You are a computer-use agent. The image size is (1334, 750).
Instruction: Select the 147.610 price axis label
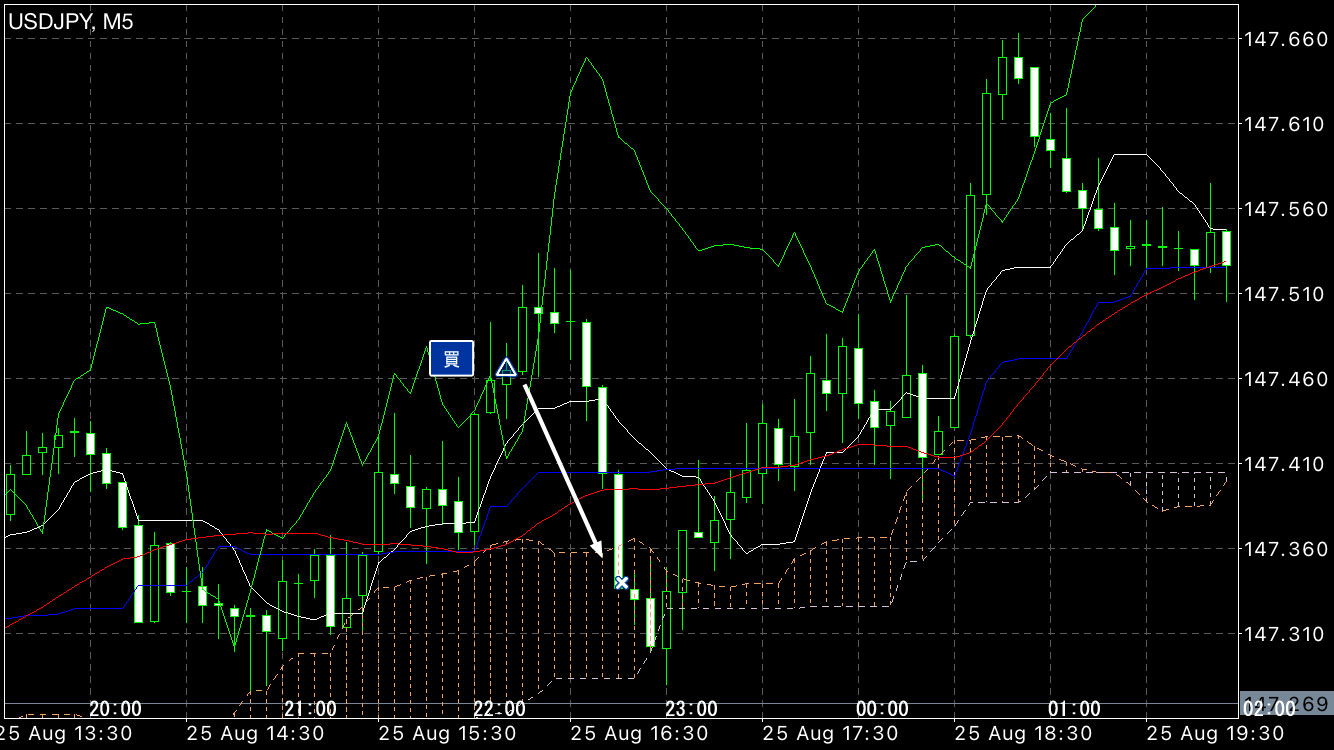tap(1286, 124)
